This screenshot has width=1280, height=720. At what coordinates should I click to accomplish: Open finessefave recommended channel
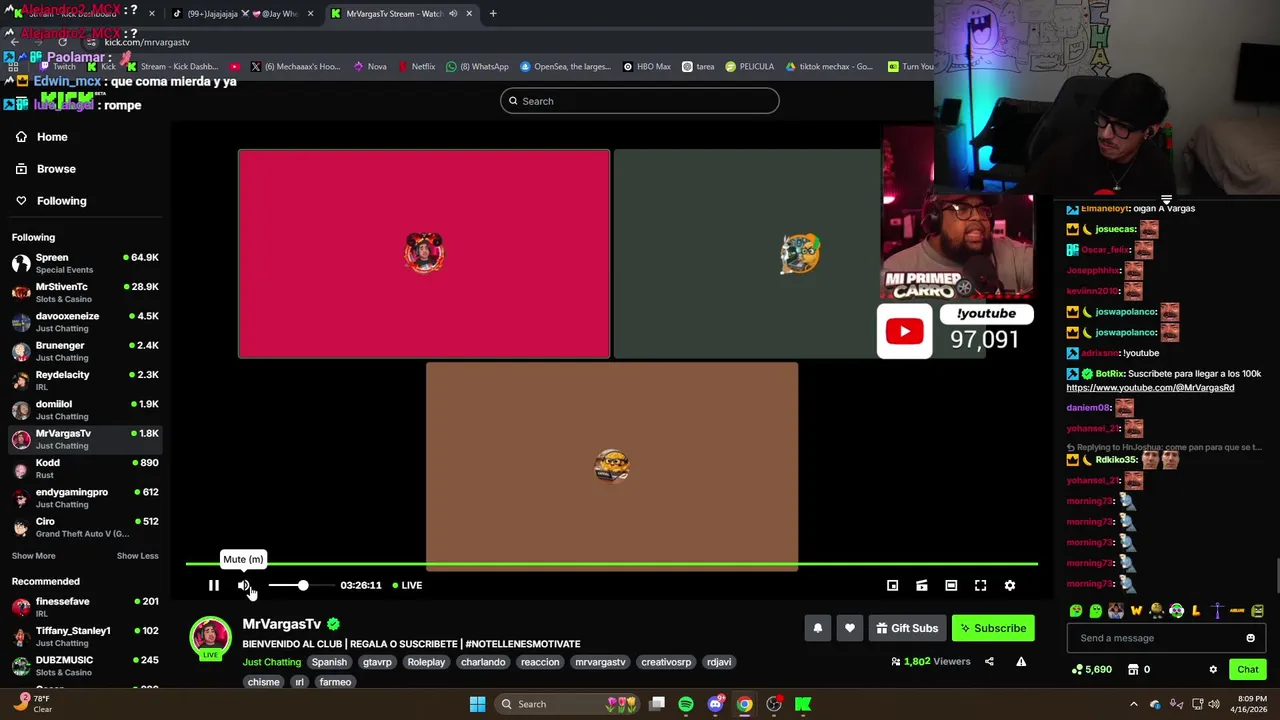[x=85, y=607]
